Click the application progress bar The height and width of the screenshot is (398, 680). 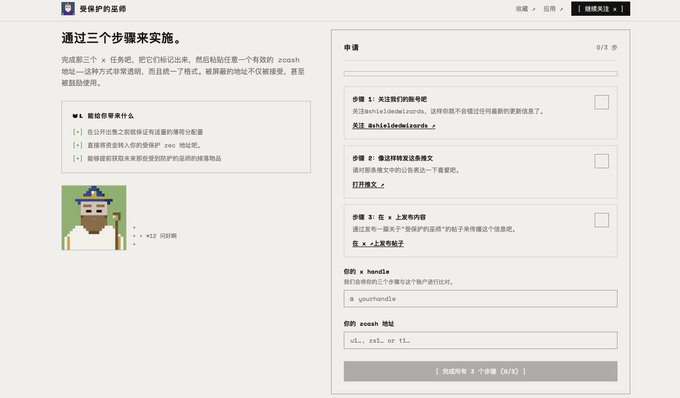[x=481, y=74]
